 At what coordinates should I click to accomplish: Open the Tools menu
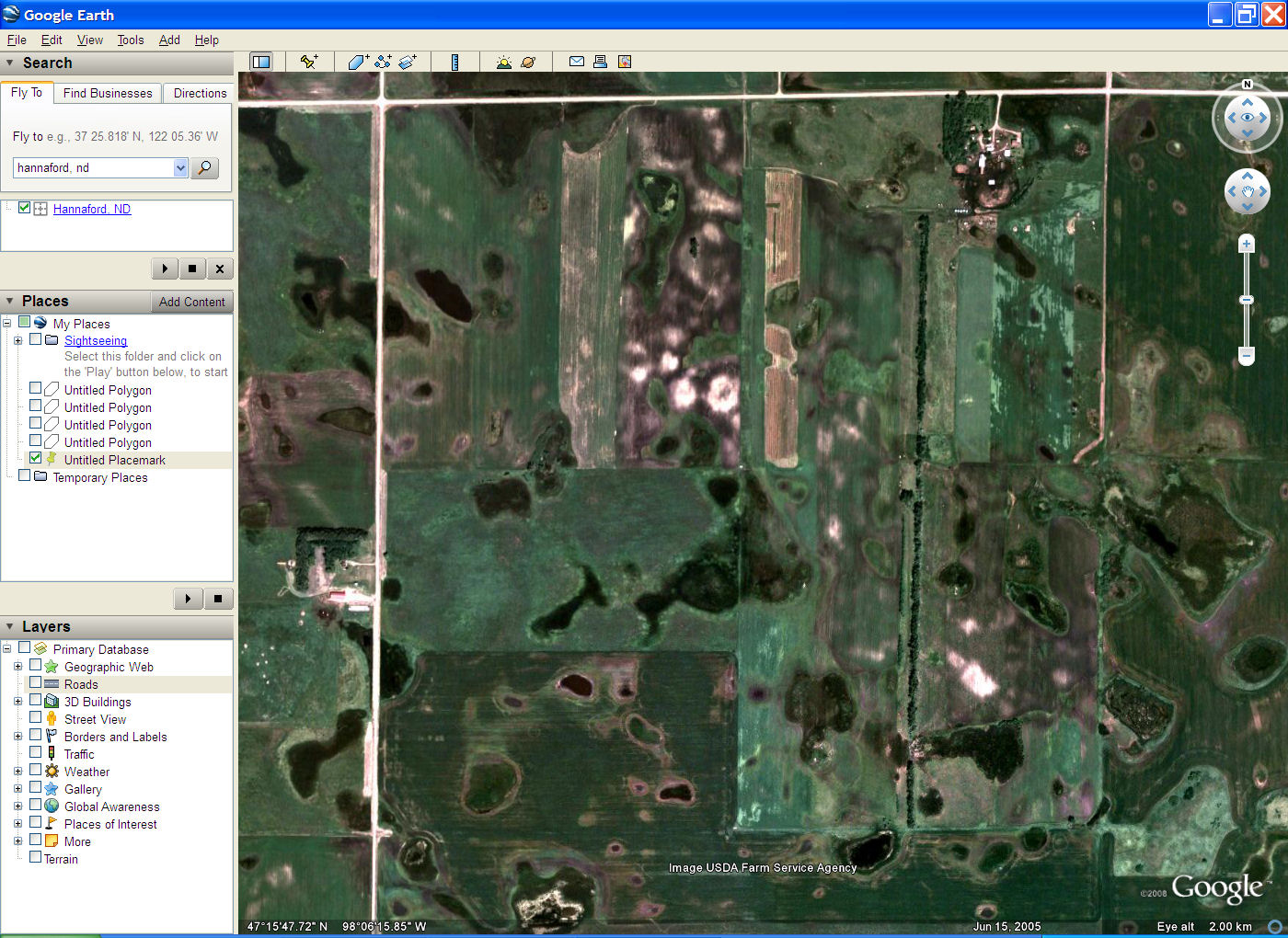pyautogui.click(x=131, y=40)
